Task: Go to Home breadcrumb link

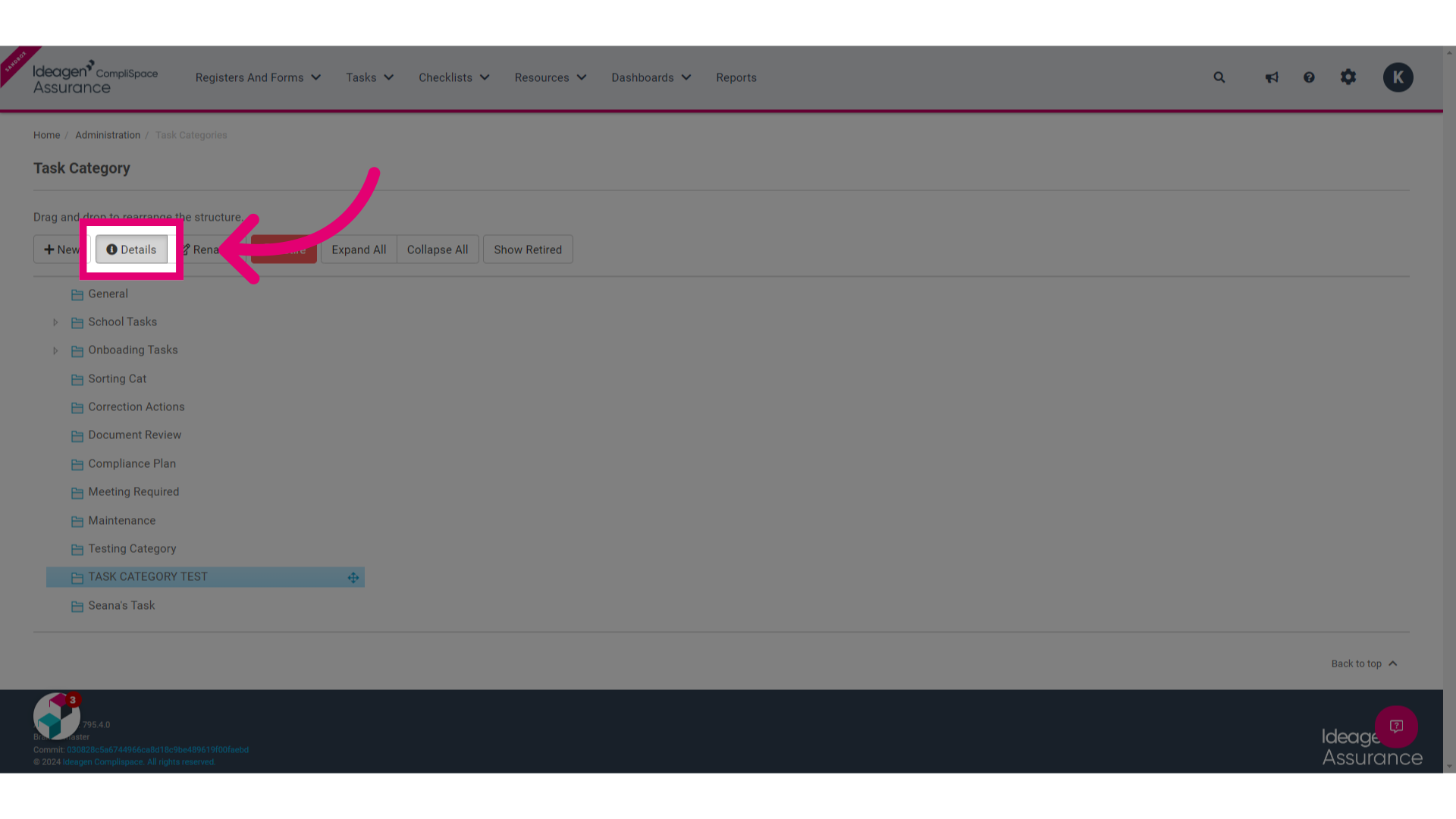Action: 46,135
